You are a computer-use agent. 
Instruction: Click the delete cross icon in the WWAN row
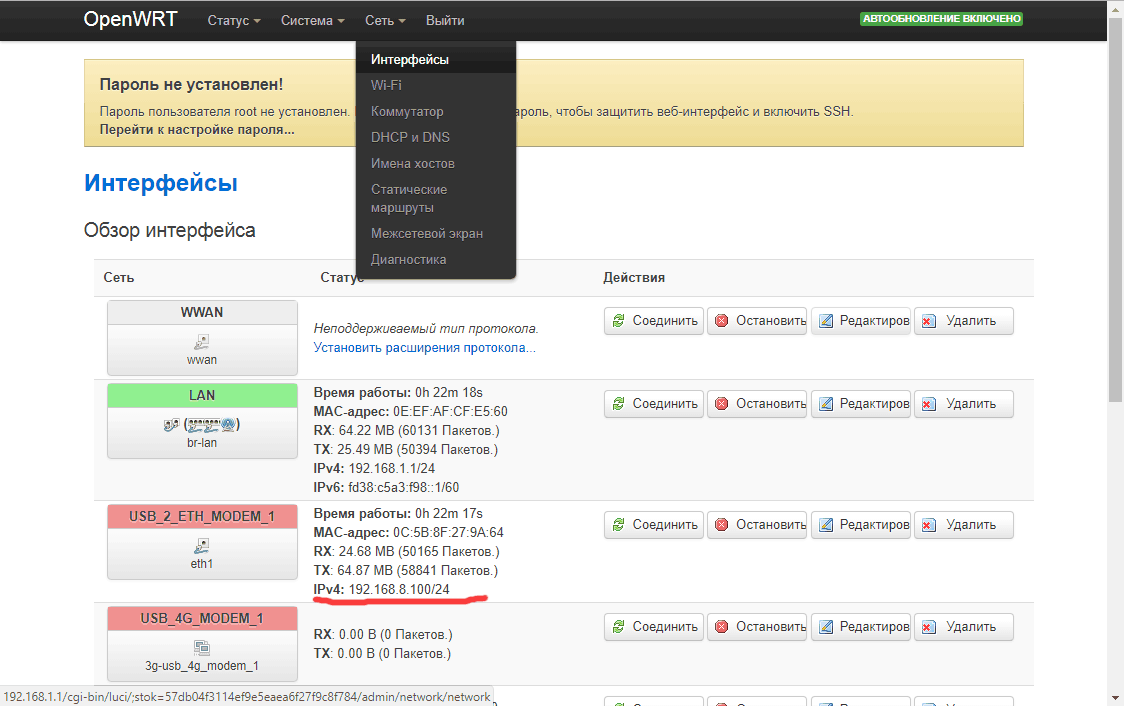pos(928,321)
